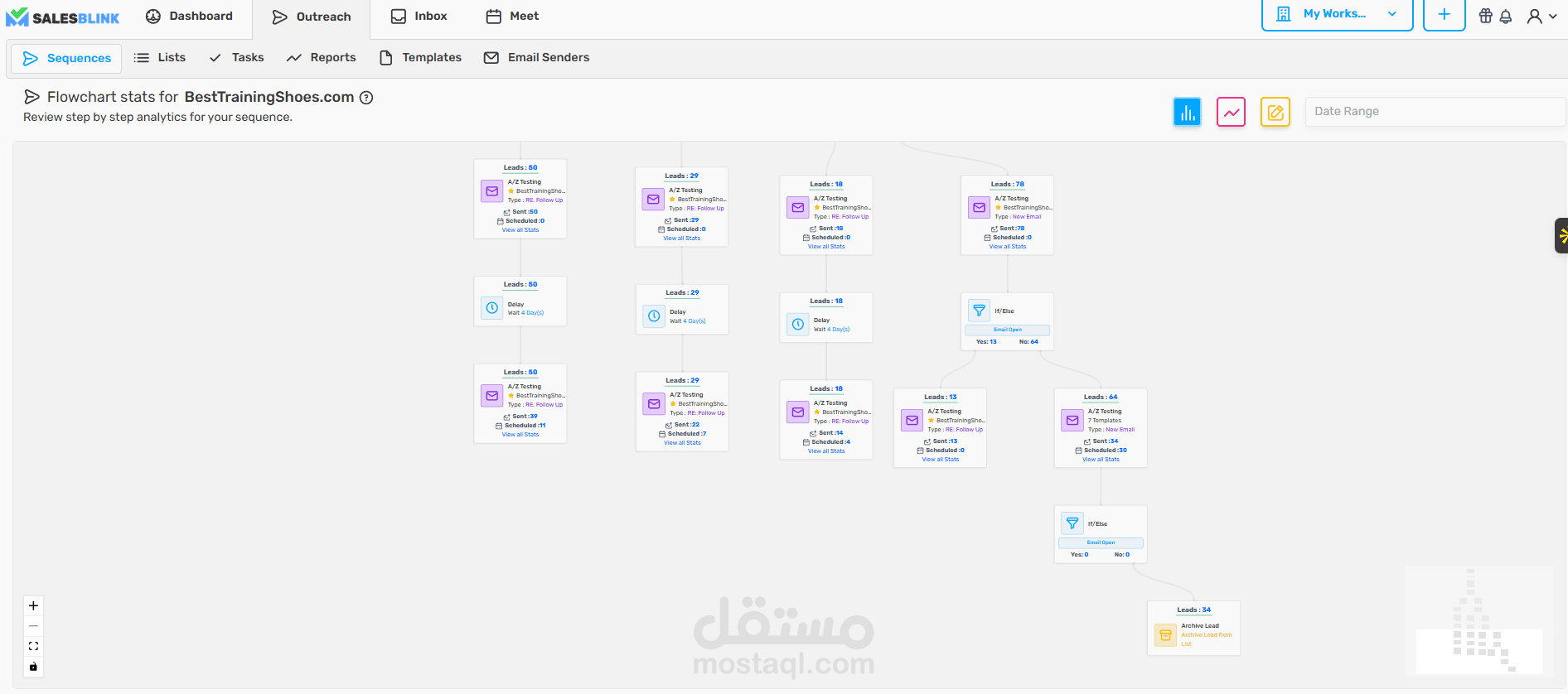Toggle the canvas lock icon

(x=33, y=667)
